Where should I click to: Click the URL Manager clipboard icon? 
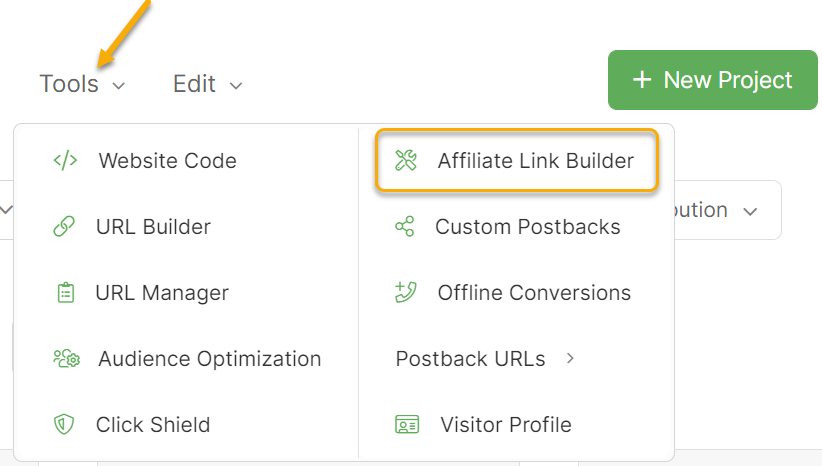[x=65, y=293]
